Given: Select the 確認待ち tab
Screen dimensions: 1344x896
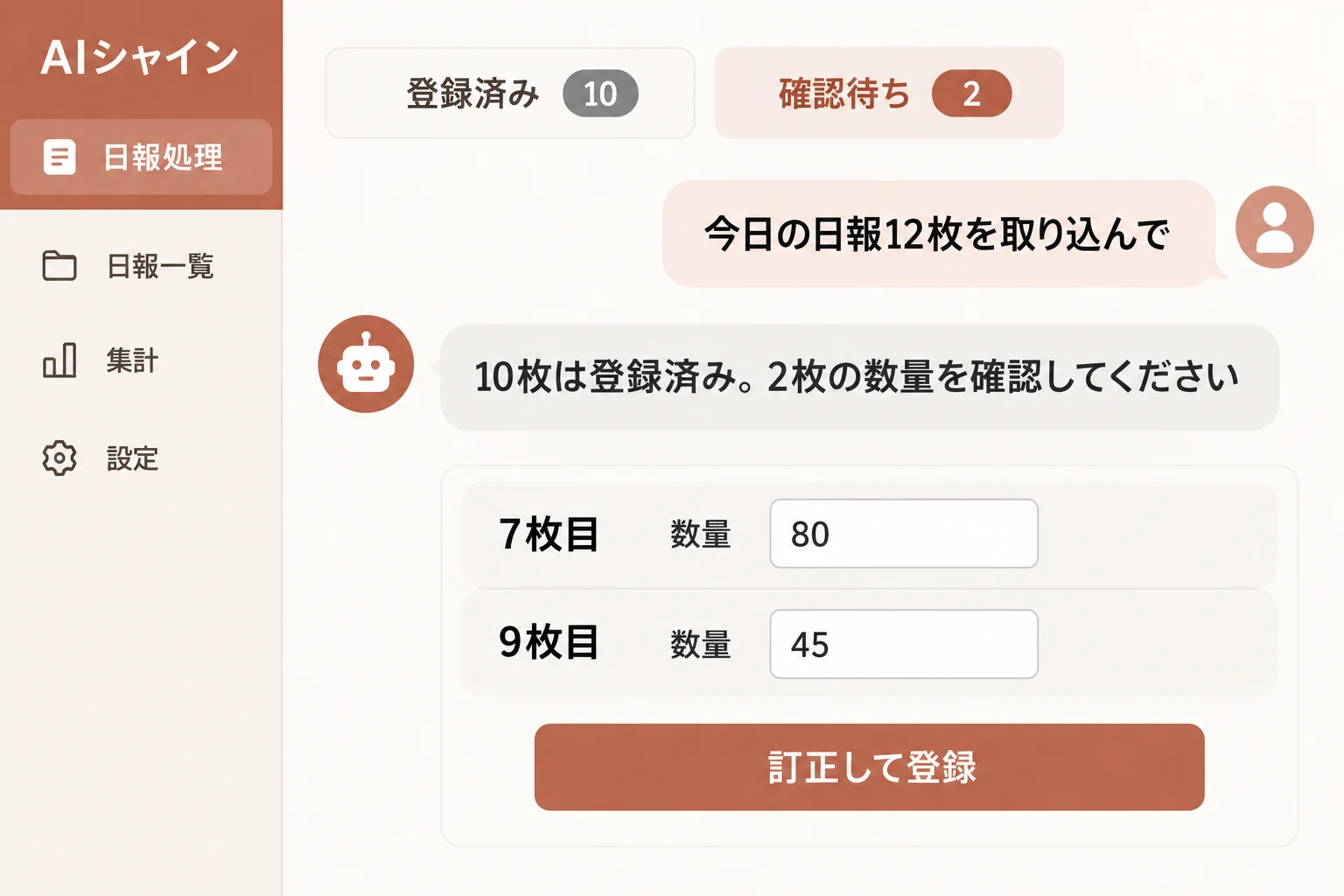Looking at the screenshot, I should pyautogui.click(x=889, y=93).
